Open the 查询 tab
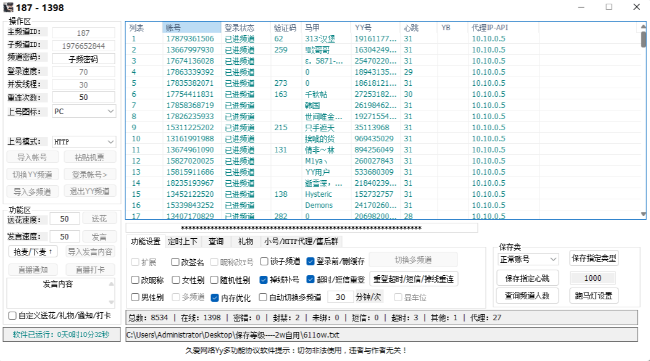This screenshot has width=650, height=361. click(x=216, y=241)
